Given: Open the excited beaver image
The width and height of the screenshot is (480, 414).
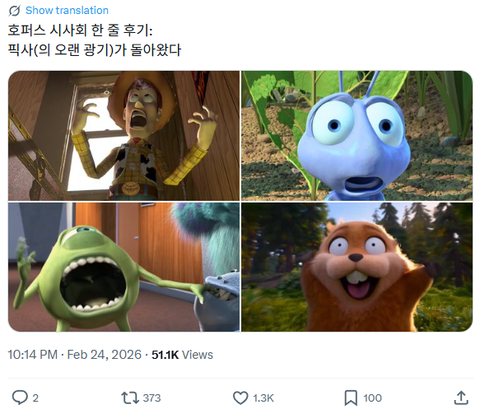Looking at the screenshot, I should pyautogui.click(x=357, y=267).
